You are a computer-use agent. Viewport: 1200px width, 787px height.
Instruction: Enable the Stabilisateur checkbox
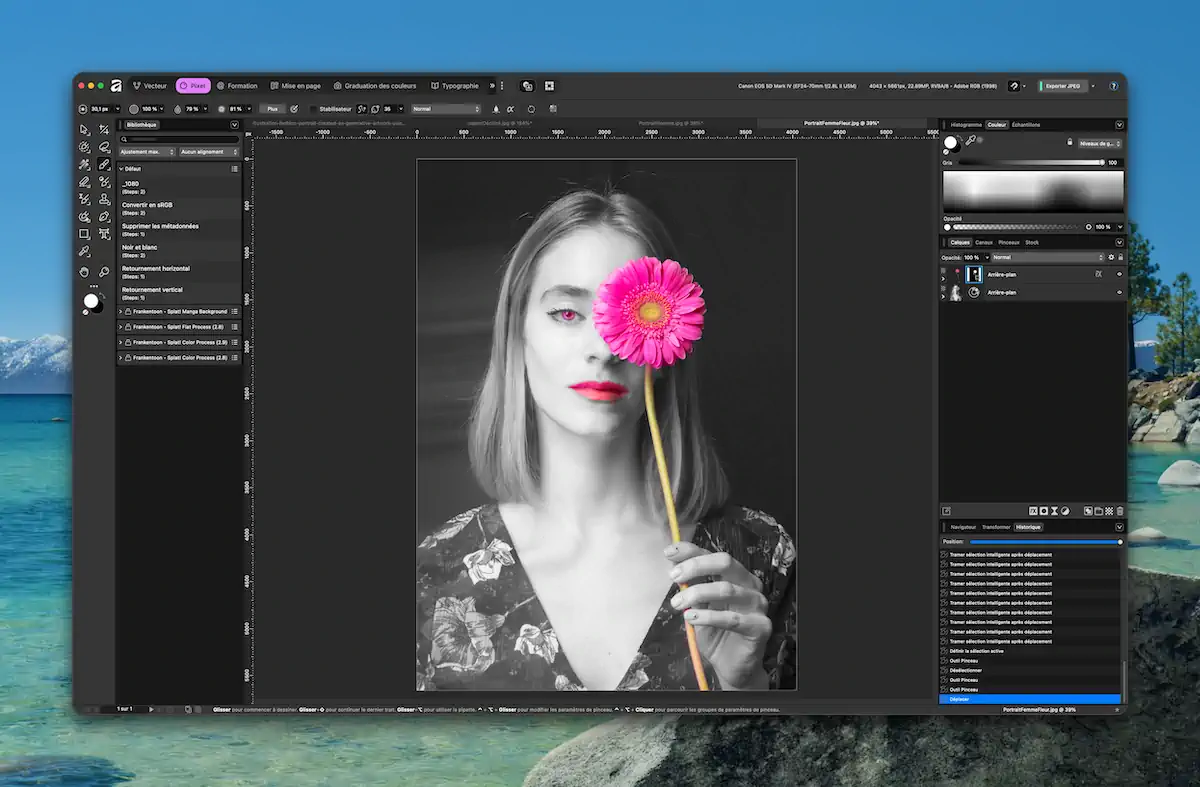pyautogui.click(x=312, y=109)
